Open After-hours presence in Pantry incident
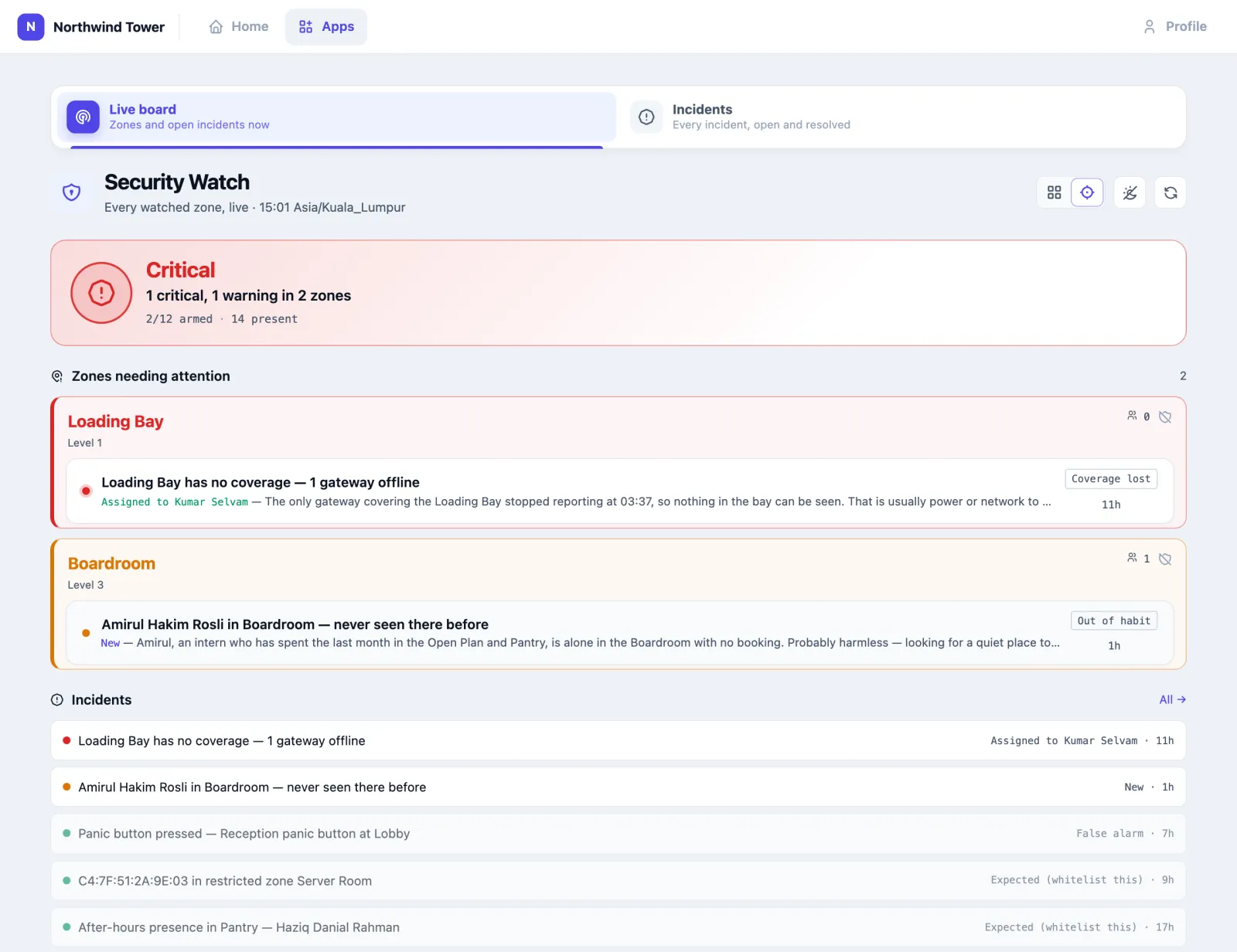This screenshot has width=1237, height=952. pos(618,927)
